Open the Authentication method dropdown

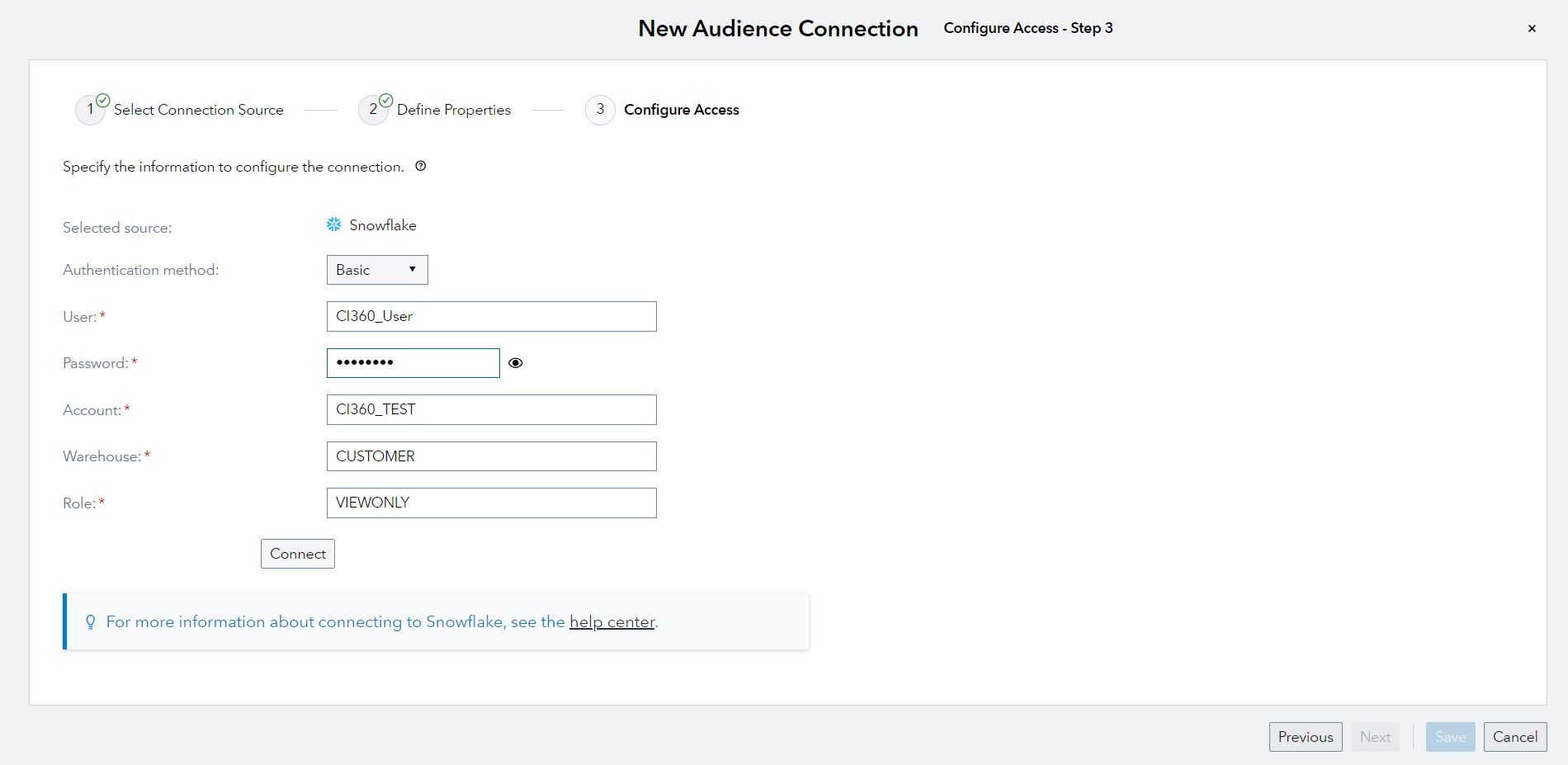376,269
